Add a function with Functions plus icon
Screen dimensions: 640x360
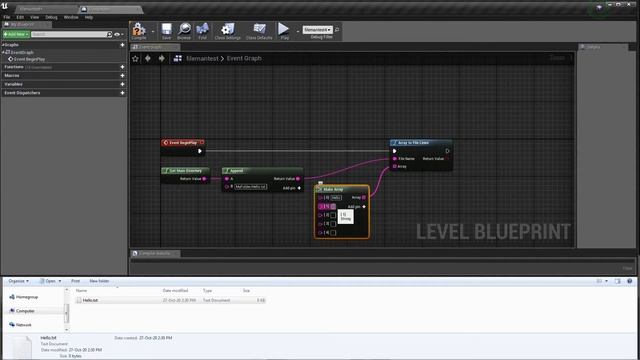(122, 67)
